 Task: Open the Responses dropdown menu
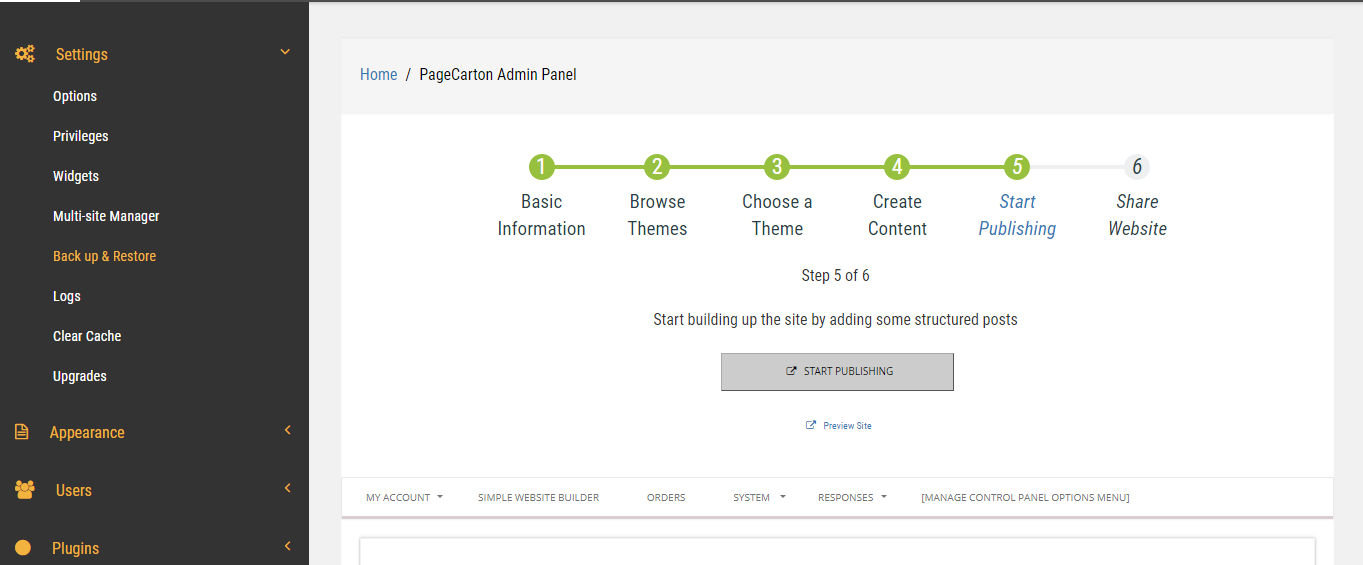point(852,497)
